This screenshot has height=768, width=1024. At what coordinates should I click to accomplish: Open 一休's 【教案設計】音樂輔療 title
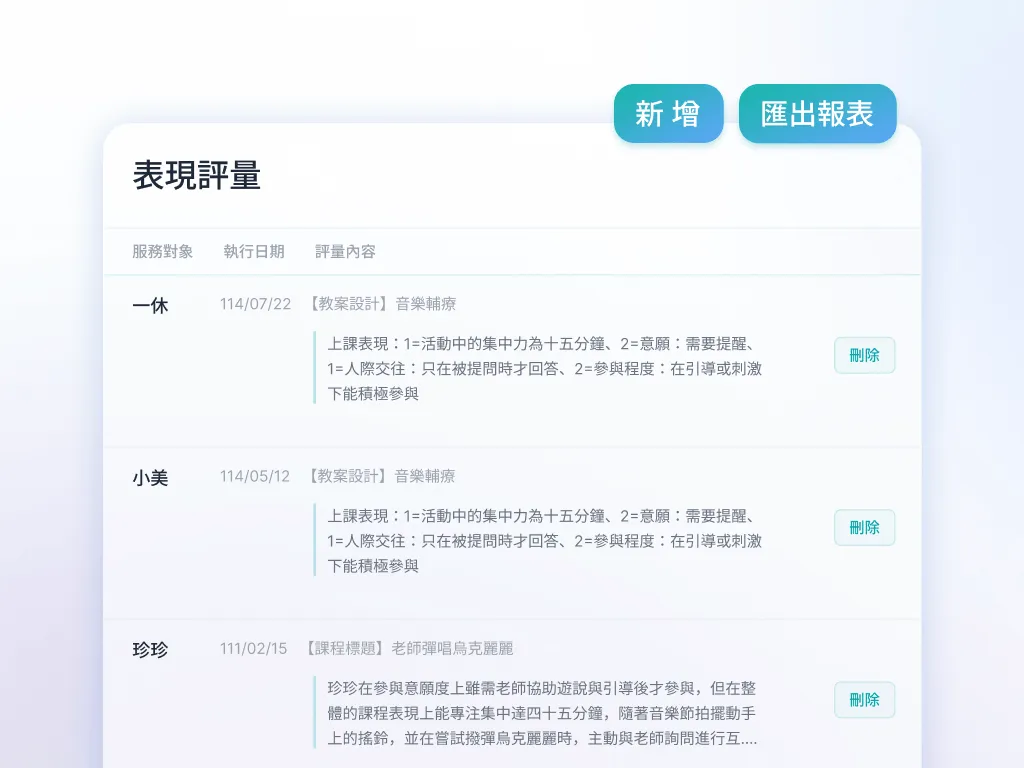point(382,304)
